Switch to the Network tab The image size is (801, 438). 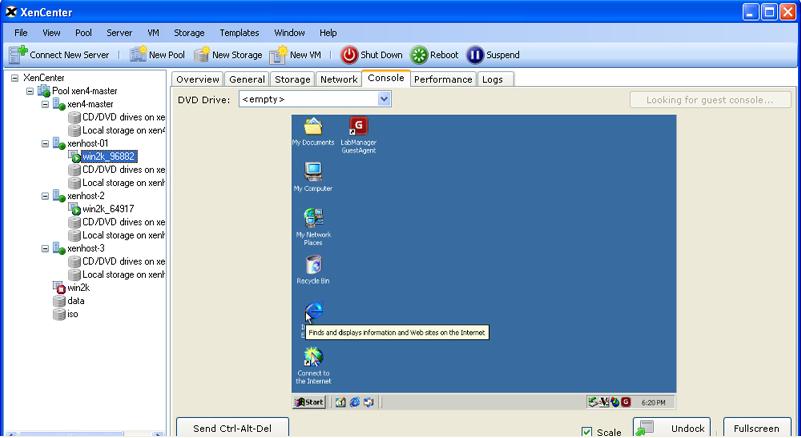(x=339, y=79)
